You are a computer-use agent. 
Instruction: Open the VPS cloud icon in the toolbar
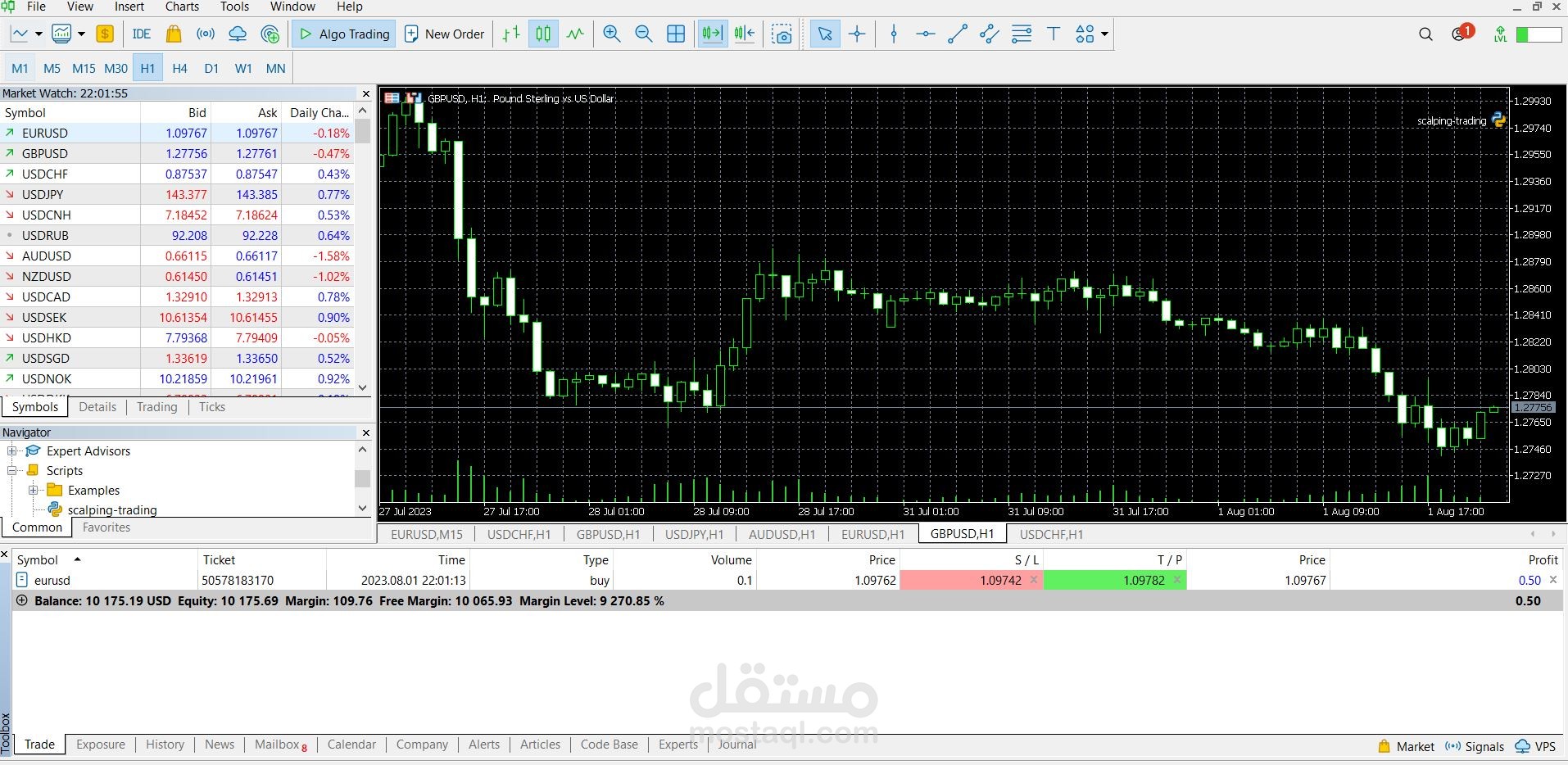click(x=238, y=34)
